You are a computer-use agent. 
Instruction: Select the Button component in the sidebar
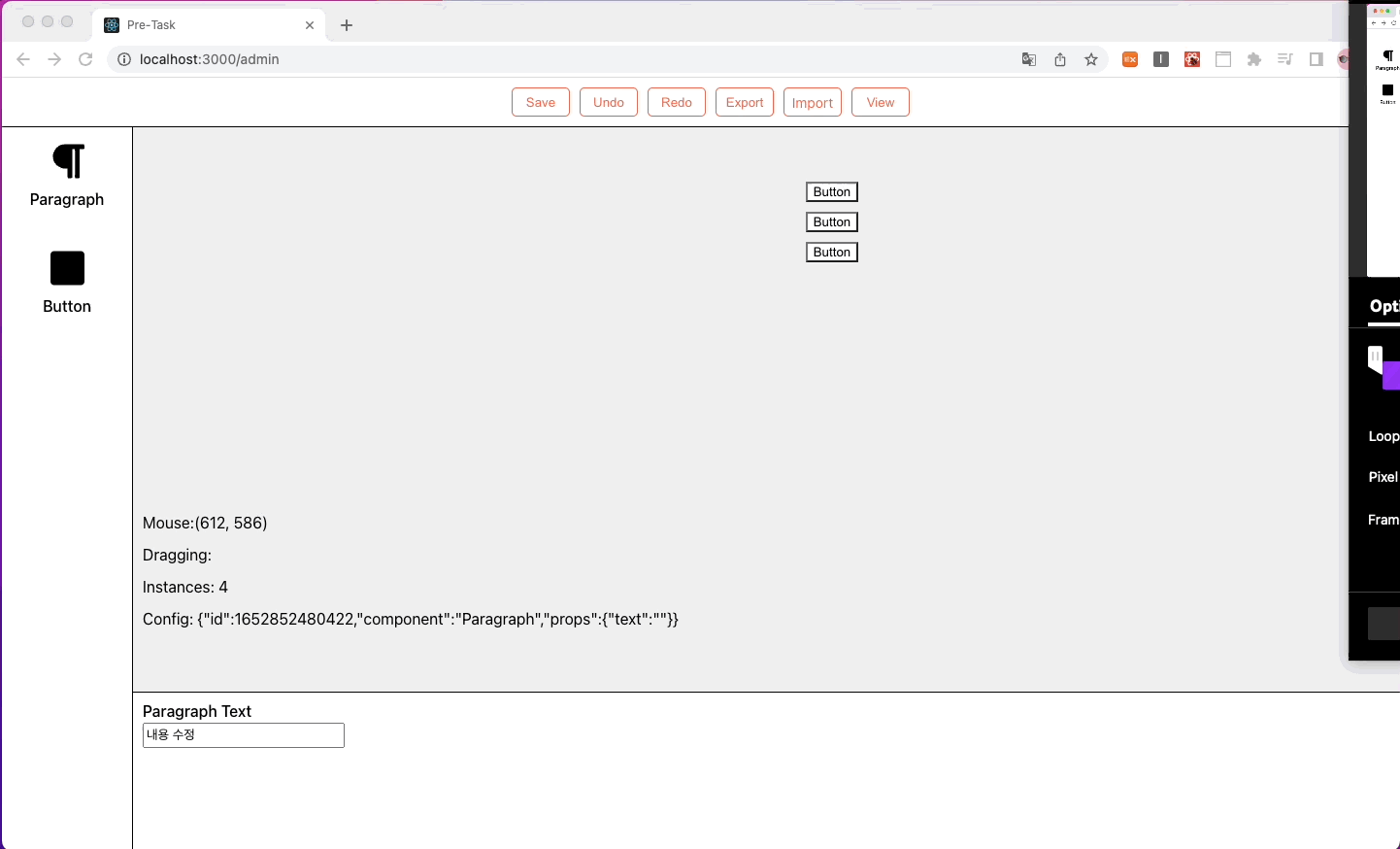tap(67, 282)
